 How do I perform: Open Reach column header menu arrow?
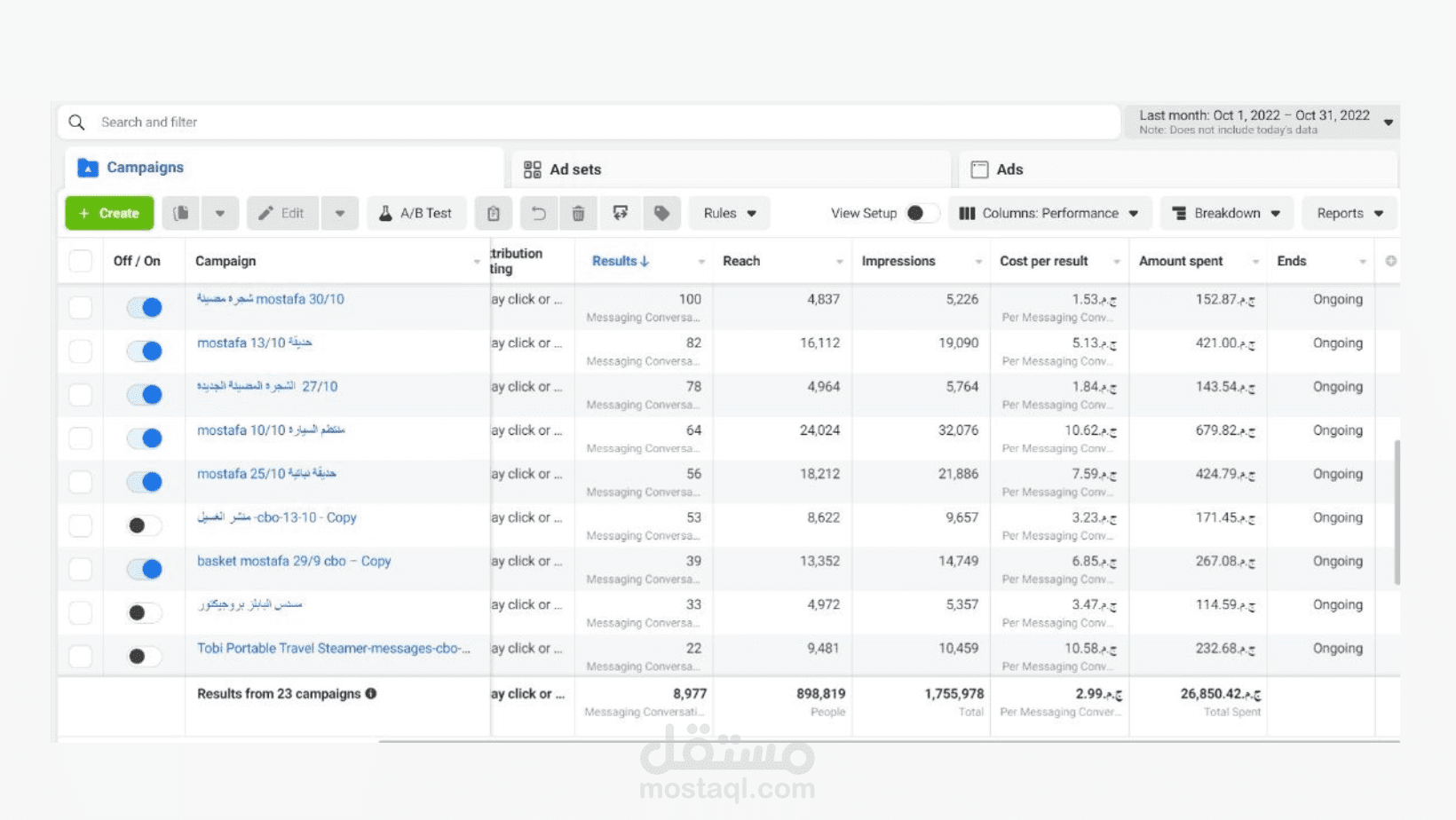click(x=839, y=262)
